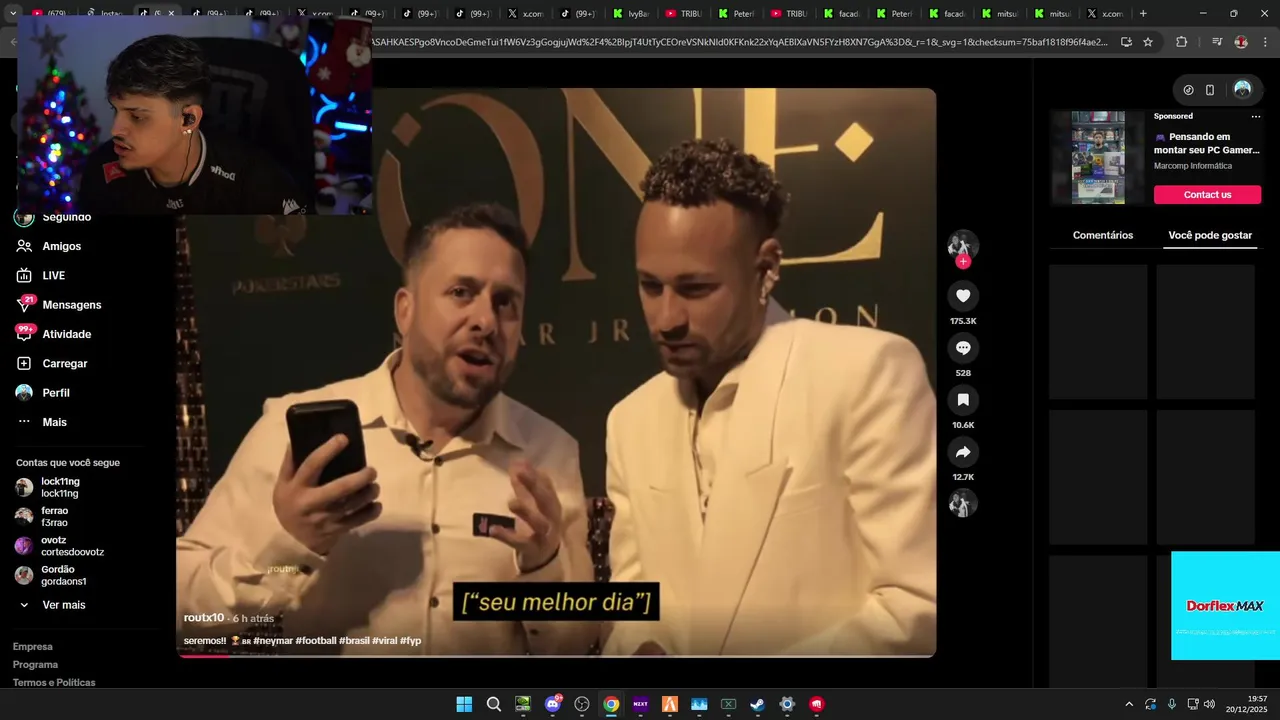This screenshot has width=1280, height=720.
Task: Click the Empresa footer link
Action: coord(32,647)
